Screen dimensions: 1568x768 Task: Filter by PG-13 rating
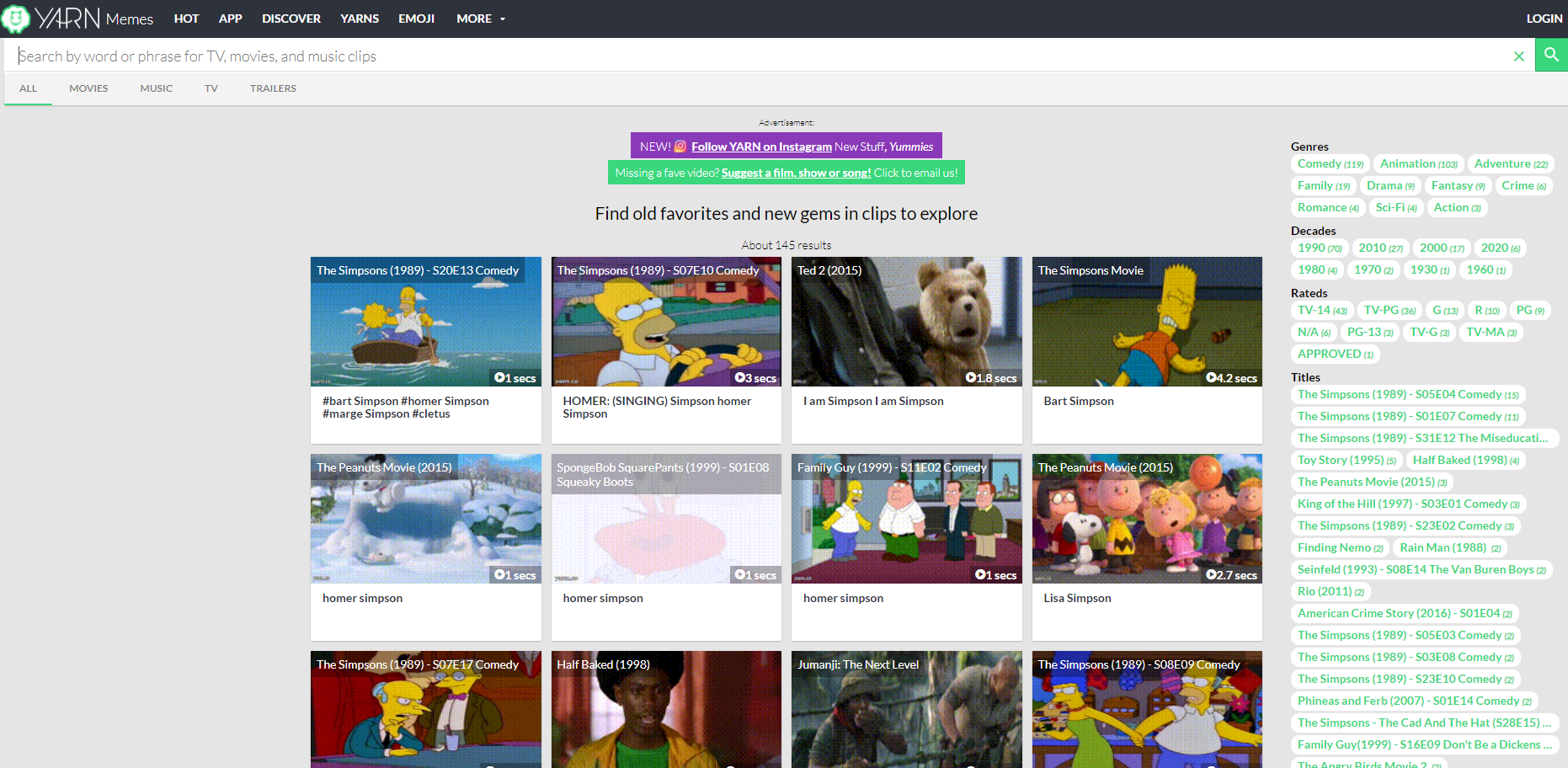point(1370,332)
